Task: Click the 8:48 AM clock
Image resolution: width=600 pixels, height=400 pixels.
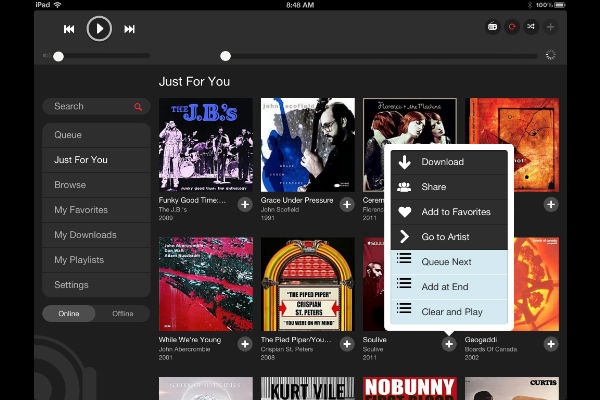Action: pos(300,5)
